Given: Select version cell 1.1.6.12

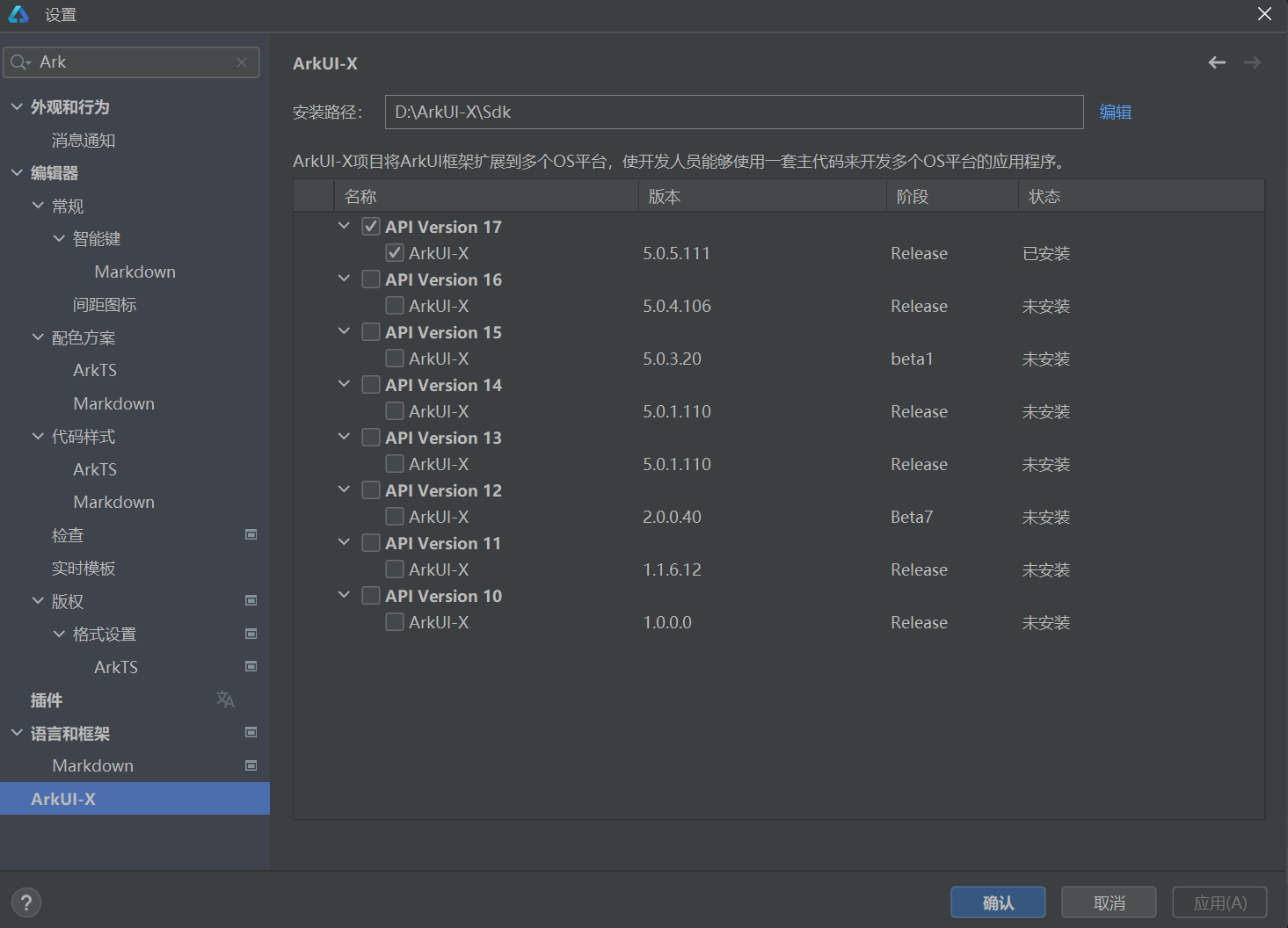Looking at the screenshot, I should [672, 569].
